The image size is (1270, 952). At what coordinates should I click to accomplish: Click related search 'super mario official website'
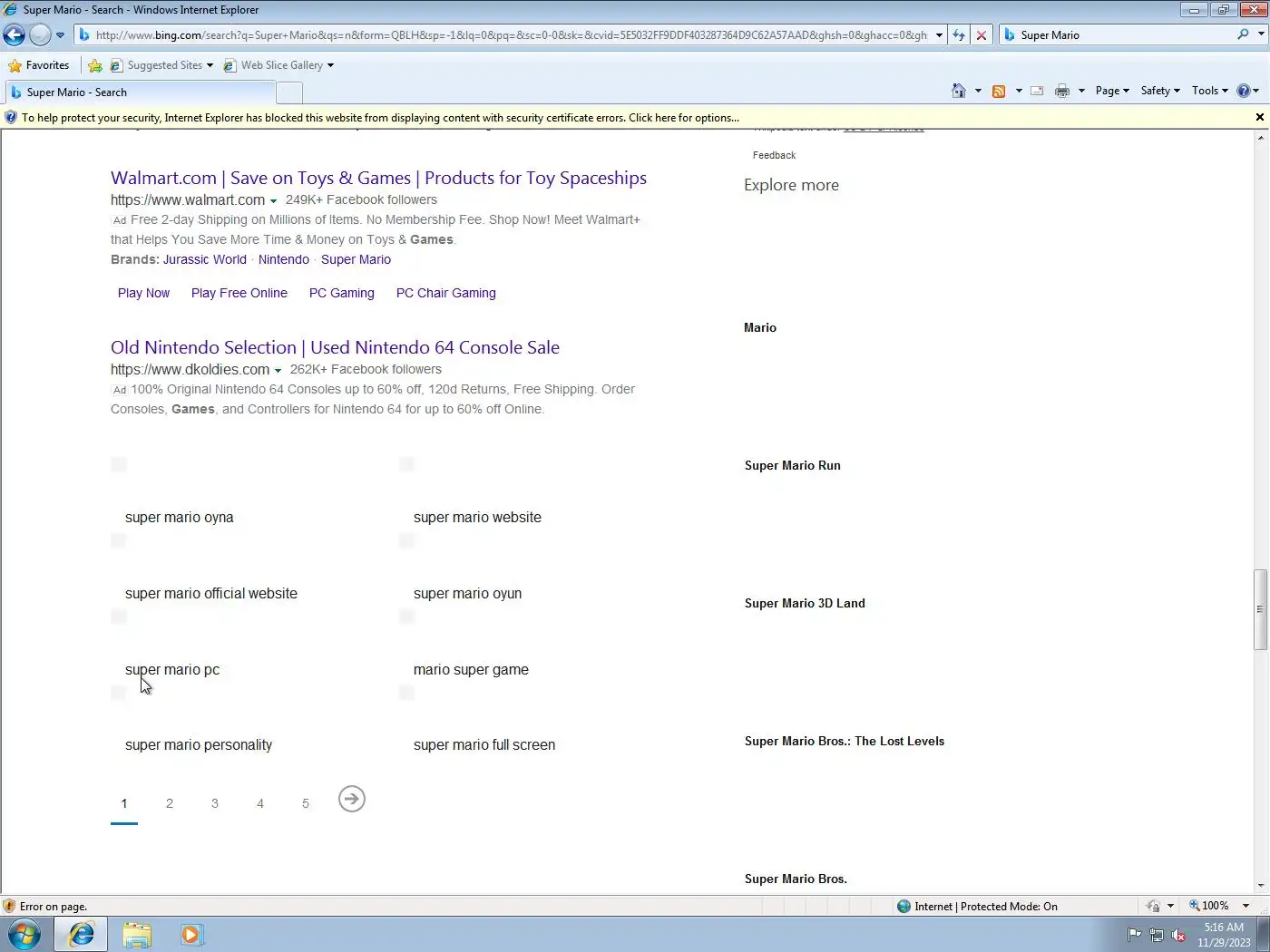click(211, 594)
